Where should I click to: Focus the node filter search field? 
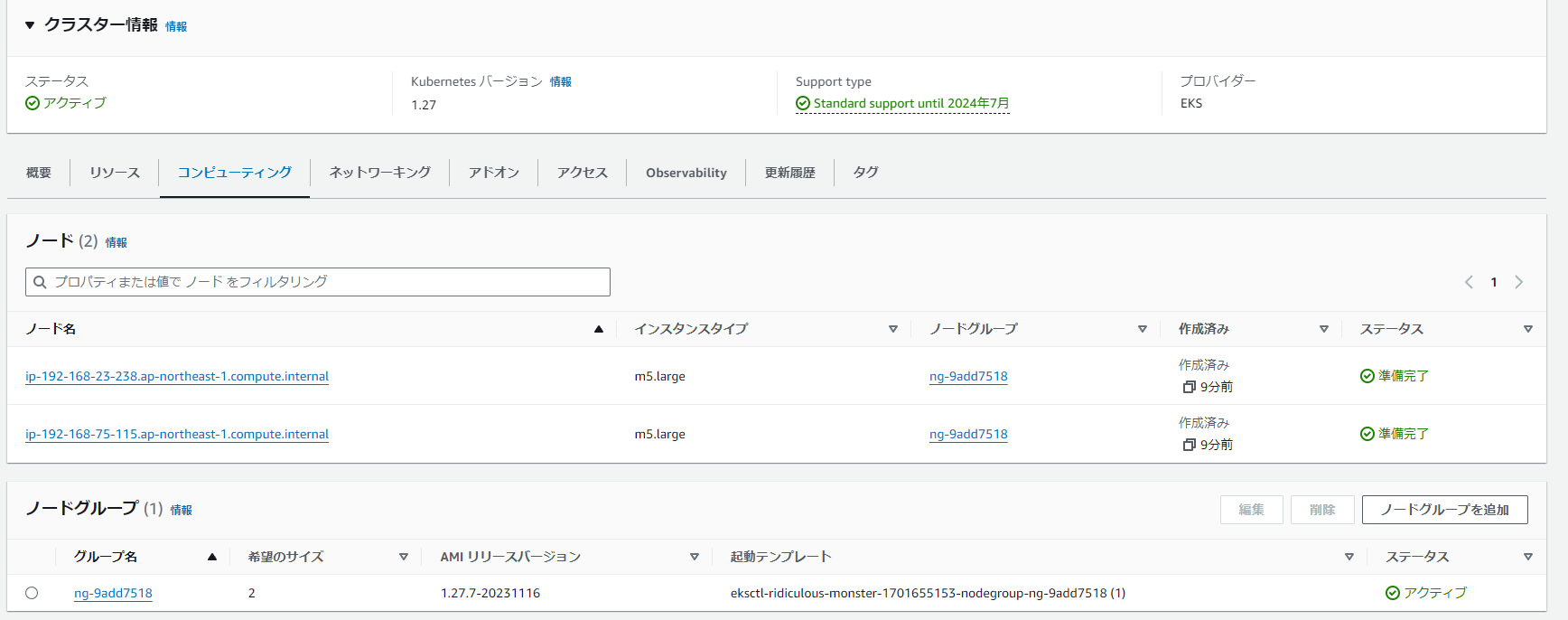[325, 282]
